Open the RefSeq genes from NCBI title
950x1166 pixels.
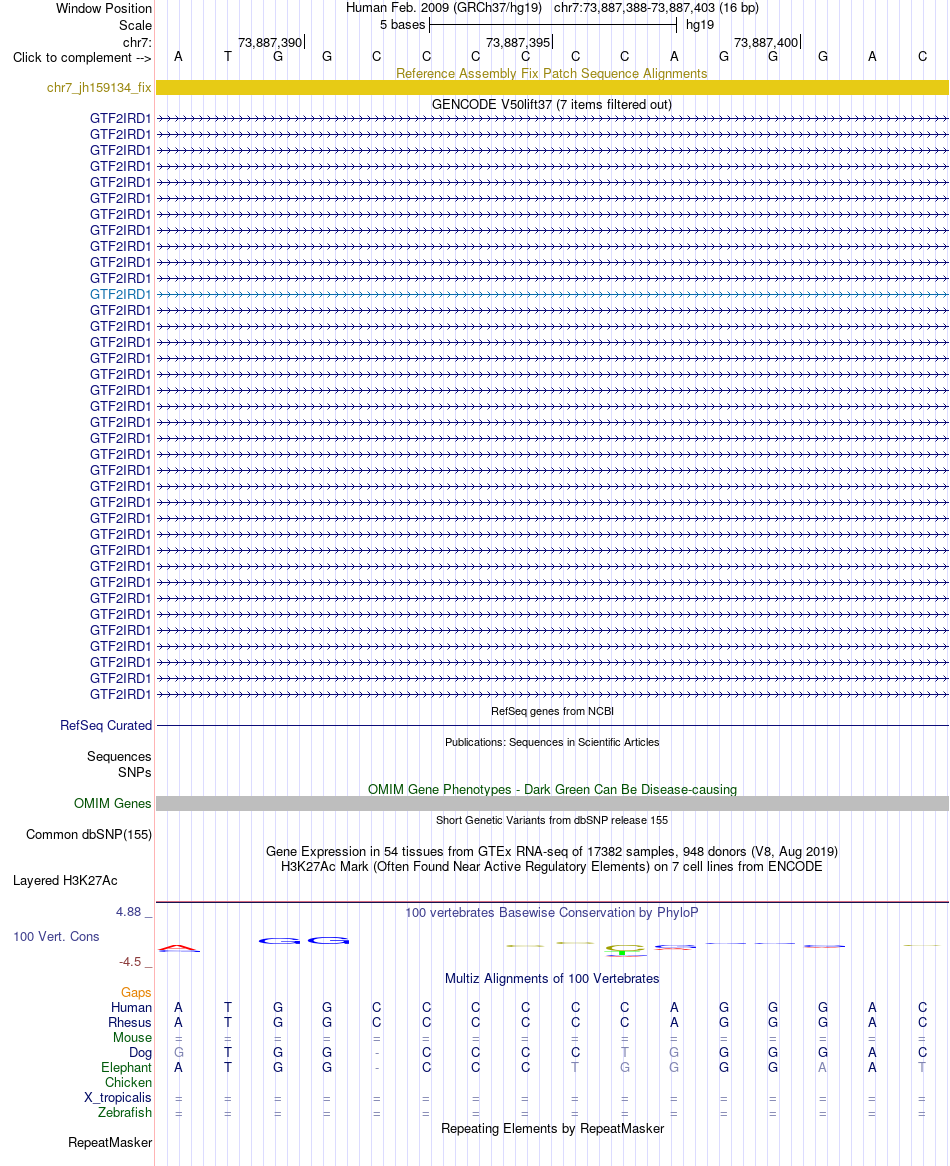552,712
